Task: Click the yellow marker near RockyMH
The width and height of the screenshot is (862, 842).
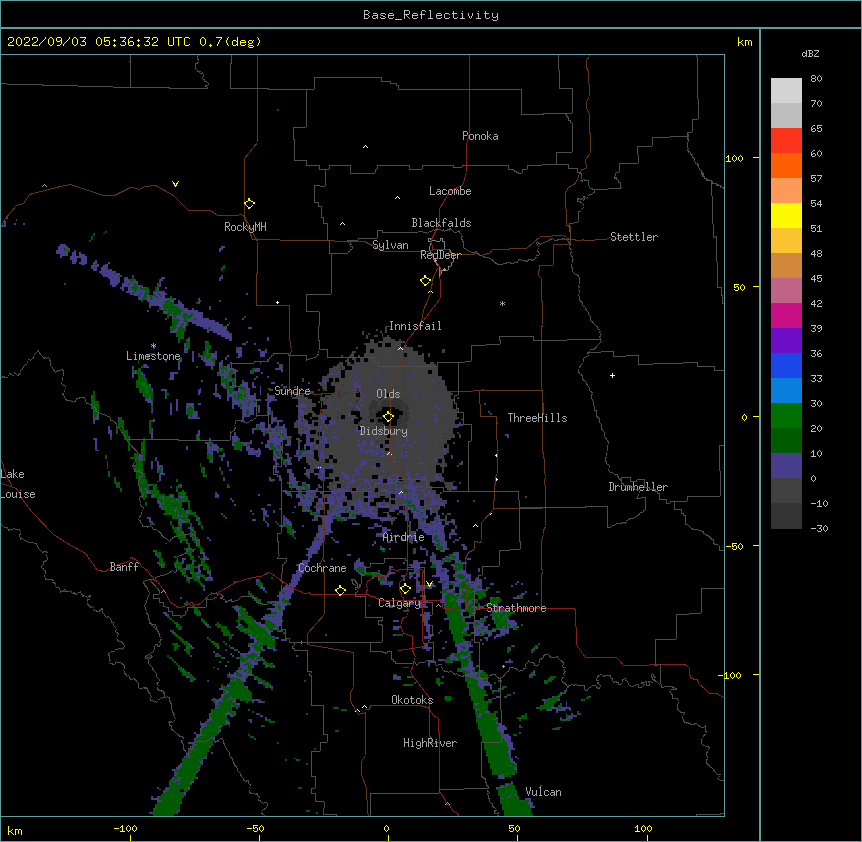Action: click(249, 204)
